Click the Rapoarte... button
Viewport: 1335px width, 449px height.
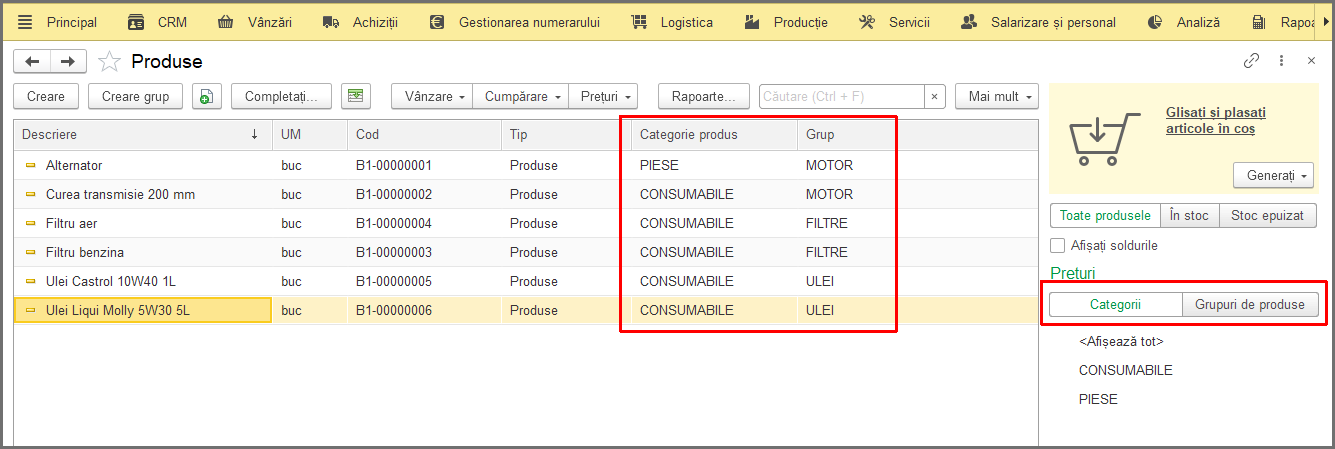pos(703,97)
